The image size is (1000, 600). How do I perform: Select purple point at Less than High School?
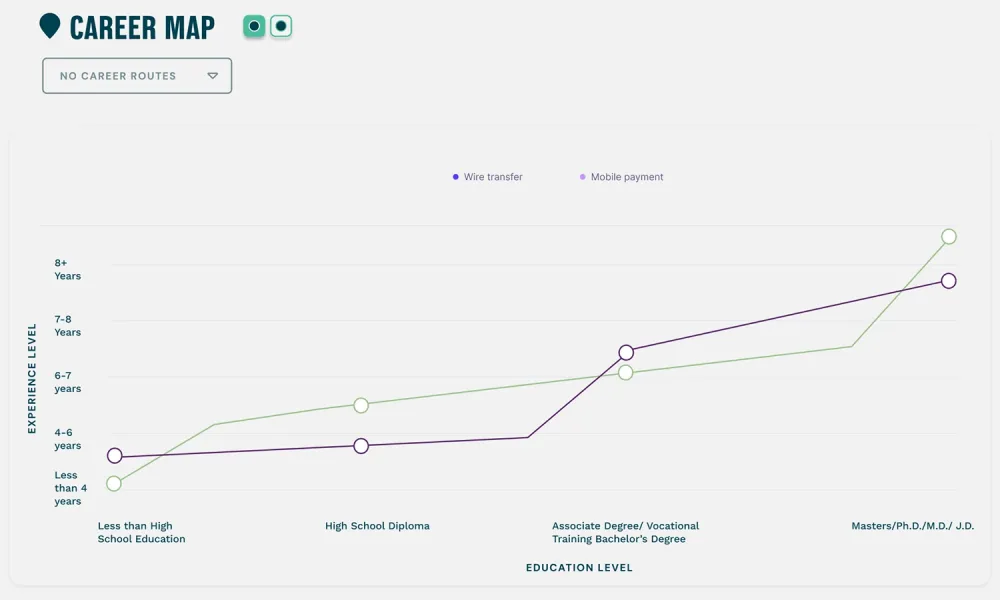[x=114, y=456]
